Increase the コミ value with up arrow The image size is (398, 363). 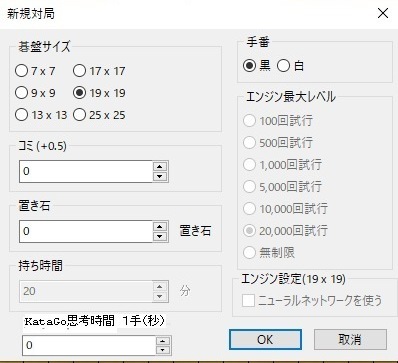coord(160,167)
